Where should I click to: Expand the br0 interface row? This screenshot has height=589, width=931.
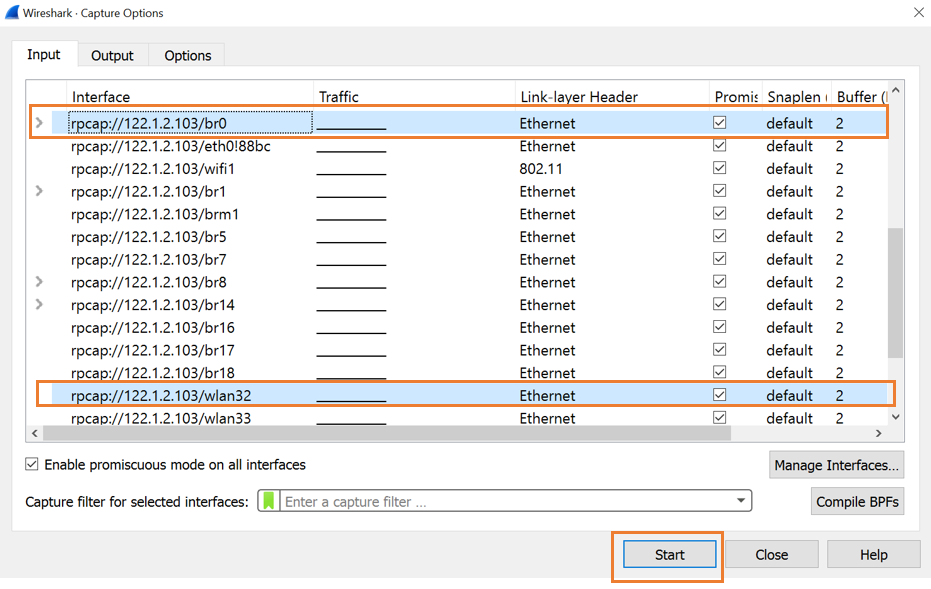pyautogui.click(x=39, y=123)
